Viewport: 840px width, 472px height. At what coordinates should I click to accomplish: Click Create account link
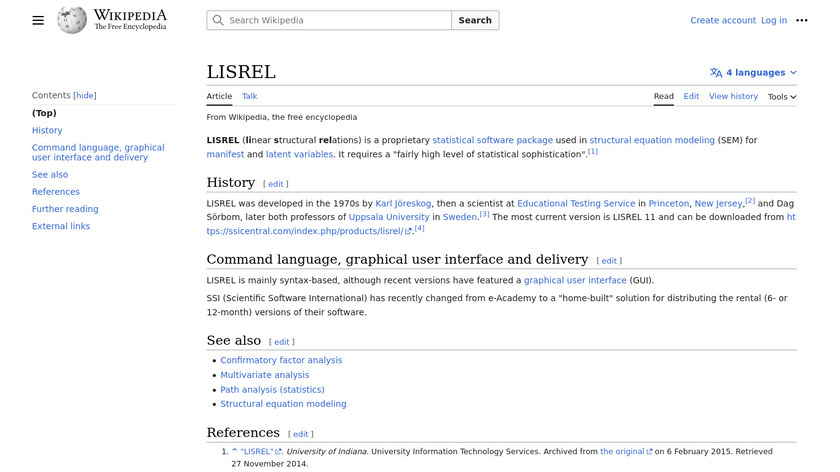[x=723, y=20]
